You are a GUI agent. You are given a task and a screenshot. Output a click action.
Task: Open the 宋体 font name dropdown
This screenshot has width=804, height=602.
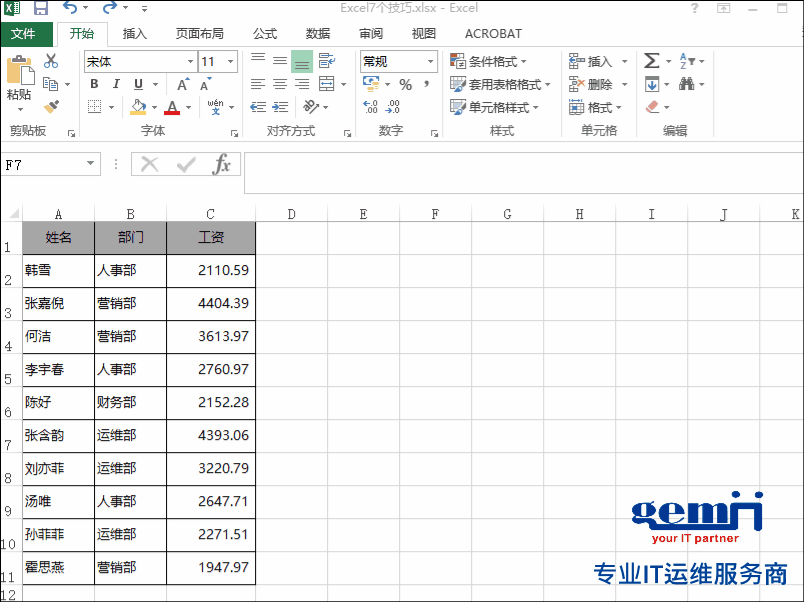coord(190,62)
